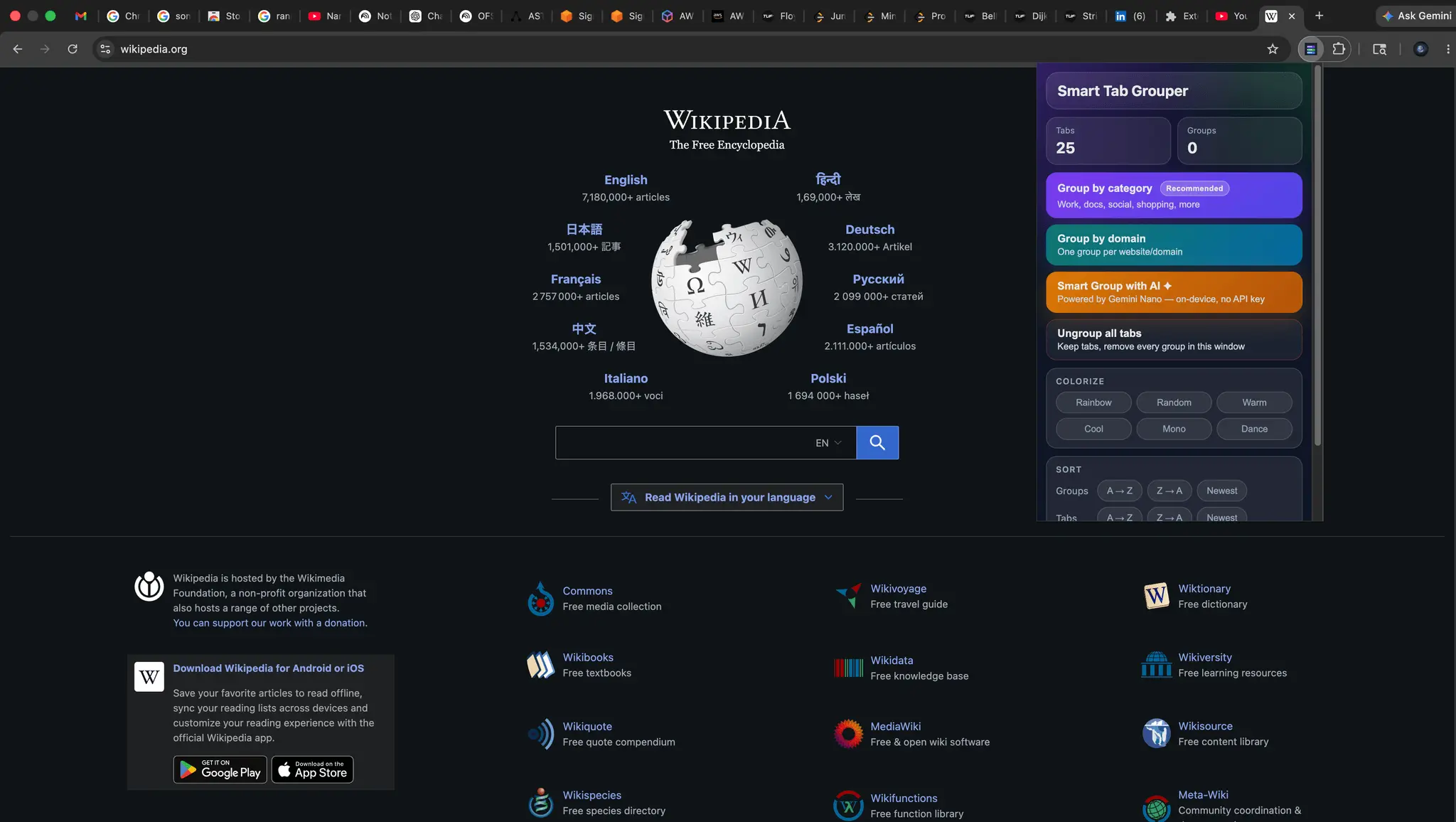Viewport: 1456px width, 822px height.
Task: Click the Wikiquote project icon
Action: [541, 734]
